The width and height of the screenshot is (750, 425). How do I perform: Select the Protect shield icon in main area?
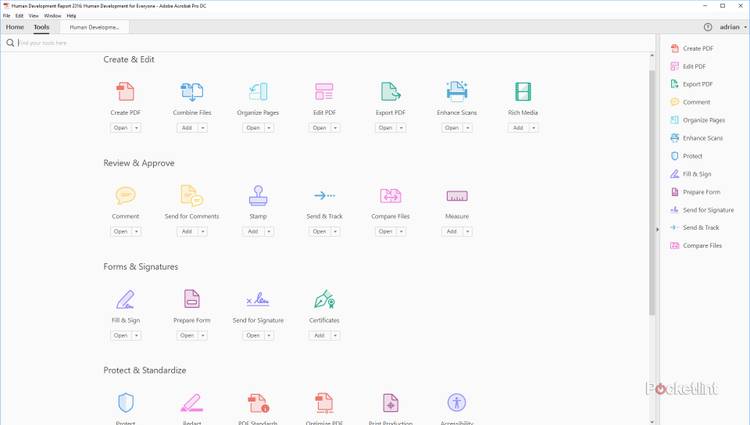tap(125, 403)
